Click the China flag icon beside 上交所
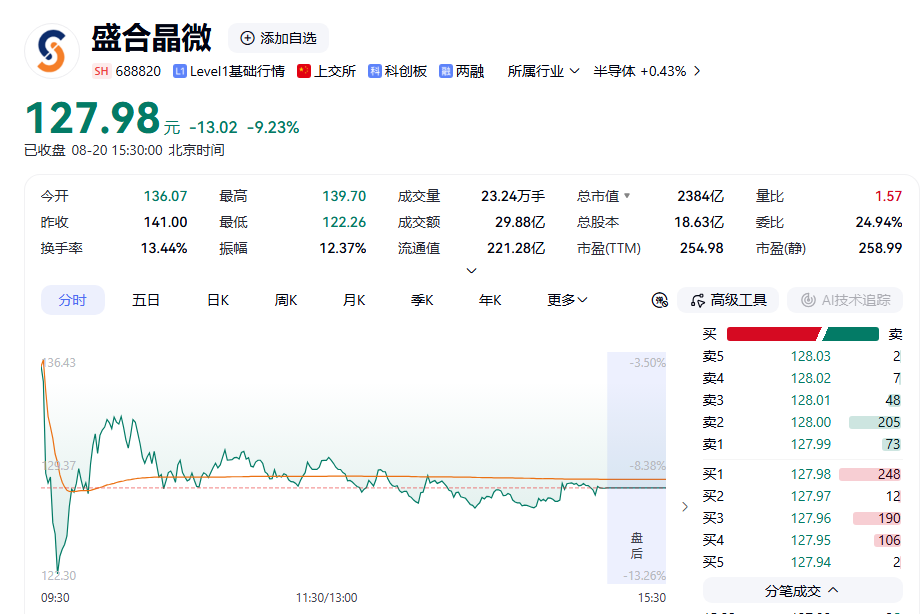This screenshot has height=614, width=924. tap(304, 71)
